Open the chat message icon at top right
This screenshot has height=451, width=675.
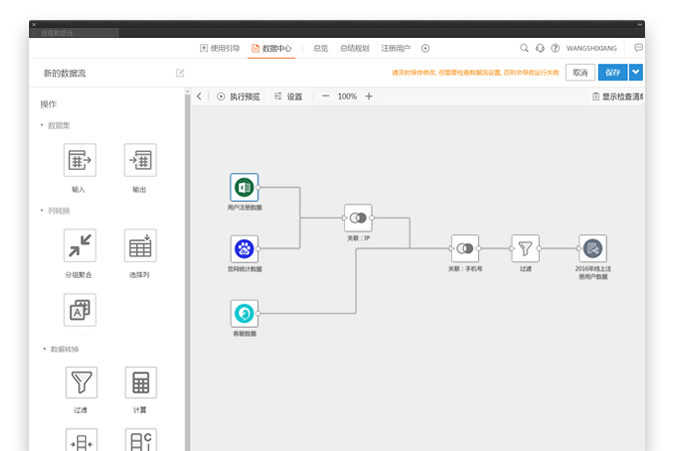[638, 48]
